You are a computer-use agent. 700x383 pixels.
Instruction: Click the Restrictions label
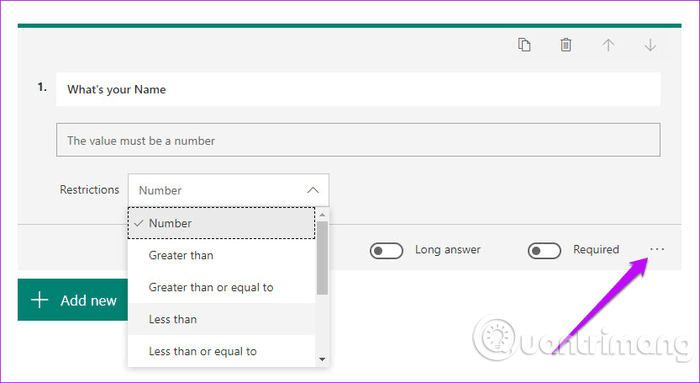click(89, 190)
